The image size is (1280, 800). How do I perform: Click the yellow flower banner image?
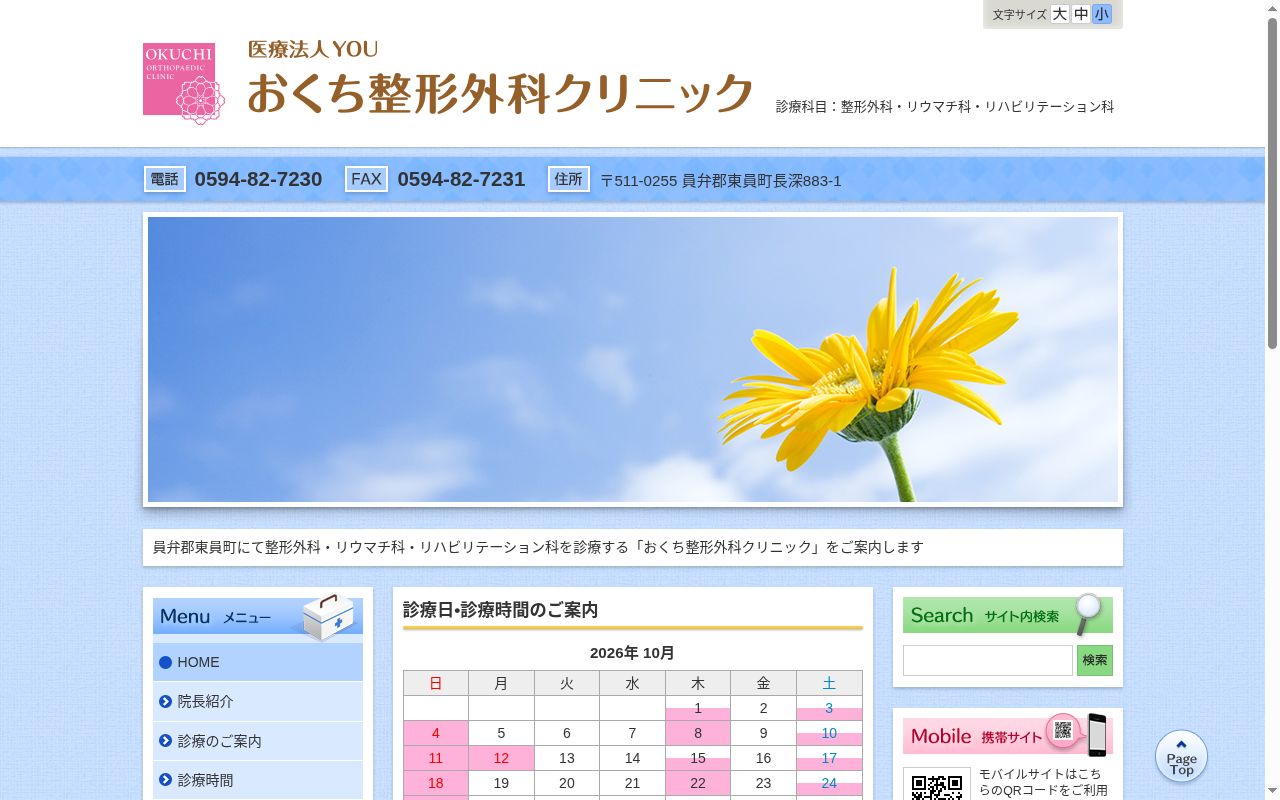pyautogui.click(x=633, y=359)
